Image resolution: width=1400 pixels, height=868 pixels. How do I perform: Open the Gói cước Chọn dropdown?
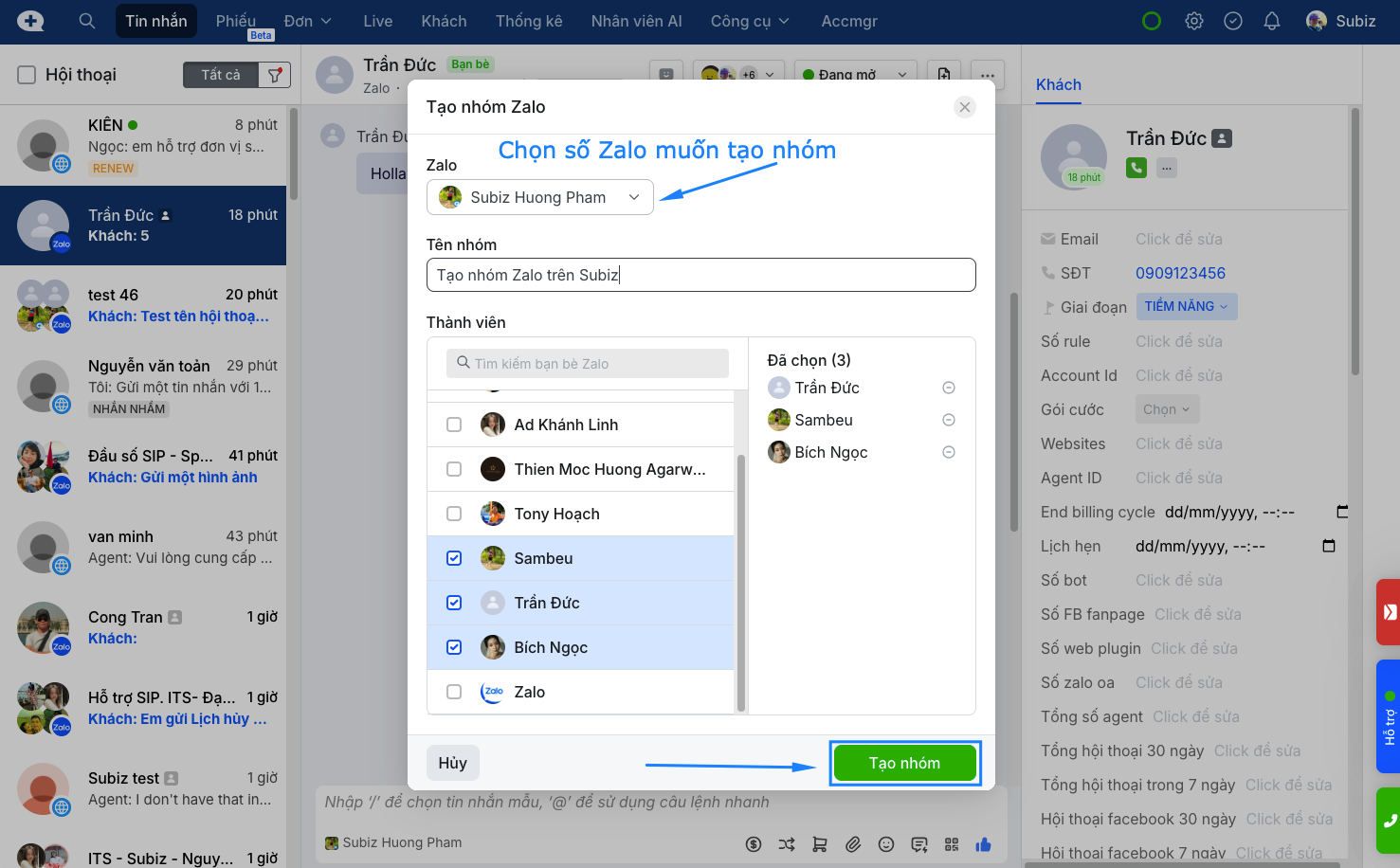tap(1166, 409)
